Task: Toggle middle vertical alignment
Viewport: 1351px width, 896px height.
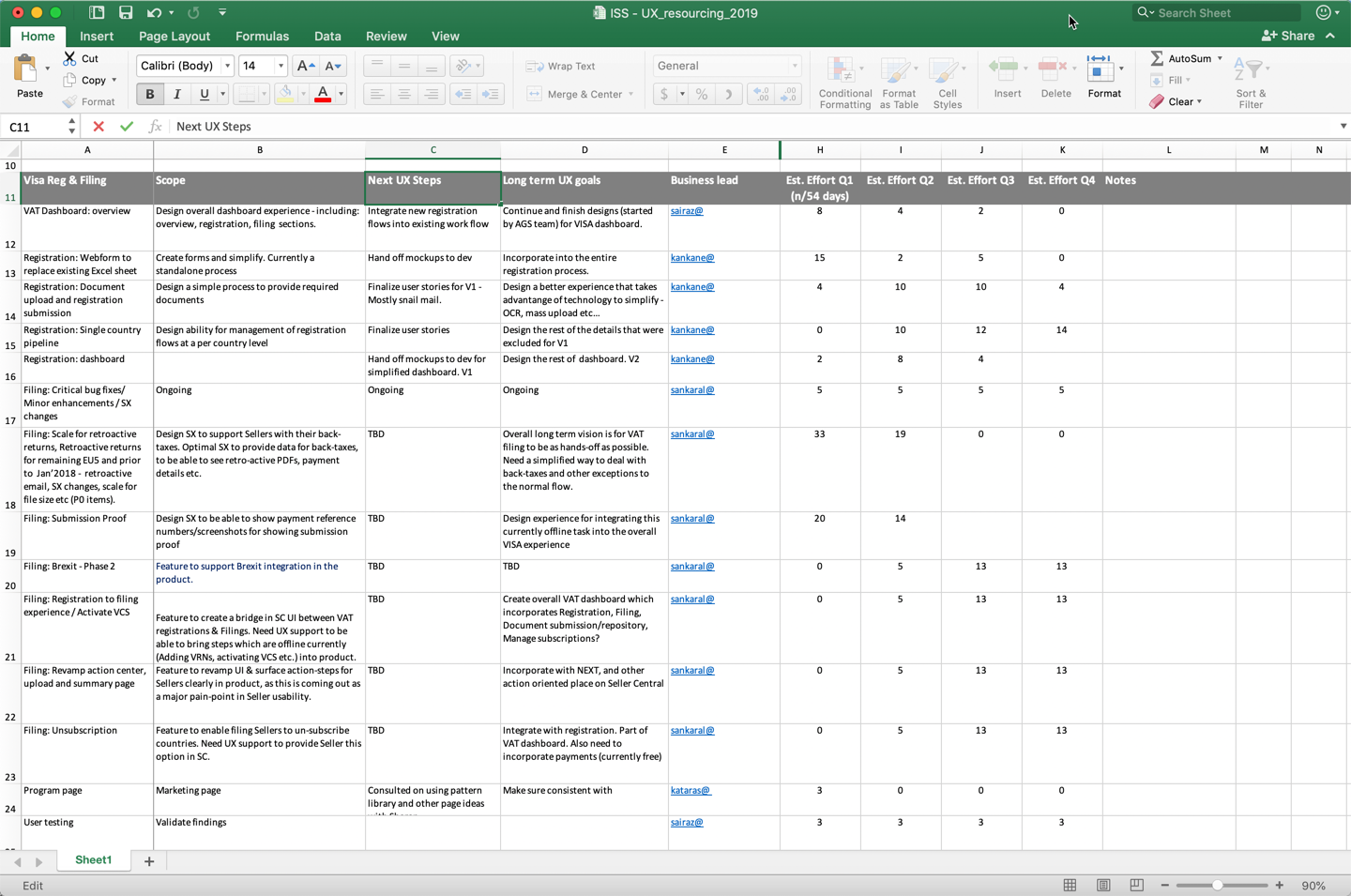Action: click(404, 66)
